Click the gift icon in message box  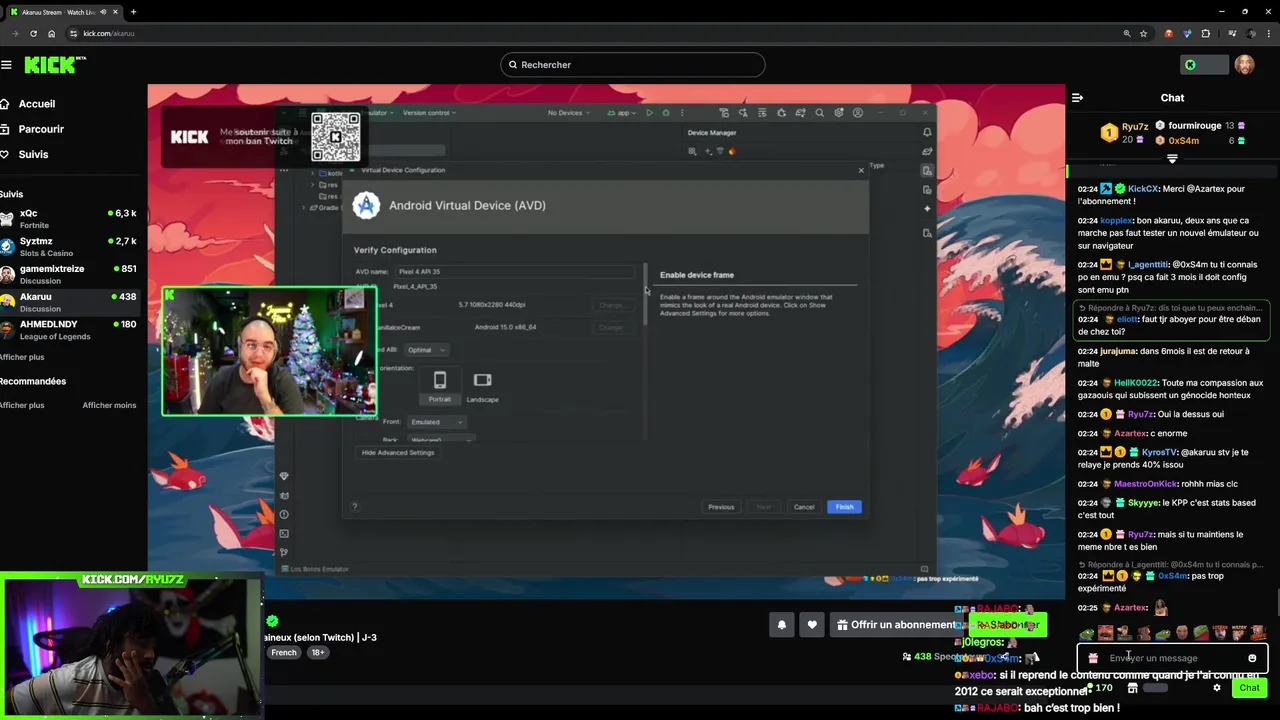(1093, 658)
